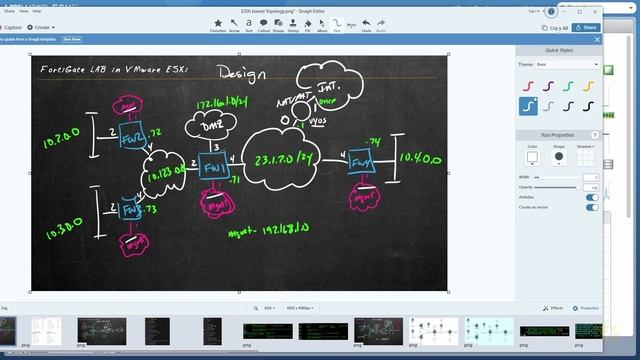640x360 pixels.
Task: Open Tool Properties help question mark
Action: click(x=594, y=135)
